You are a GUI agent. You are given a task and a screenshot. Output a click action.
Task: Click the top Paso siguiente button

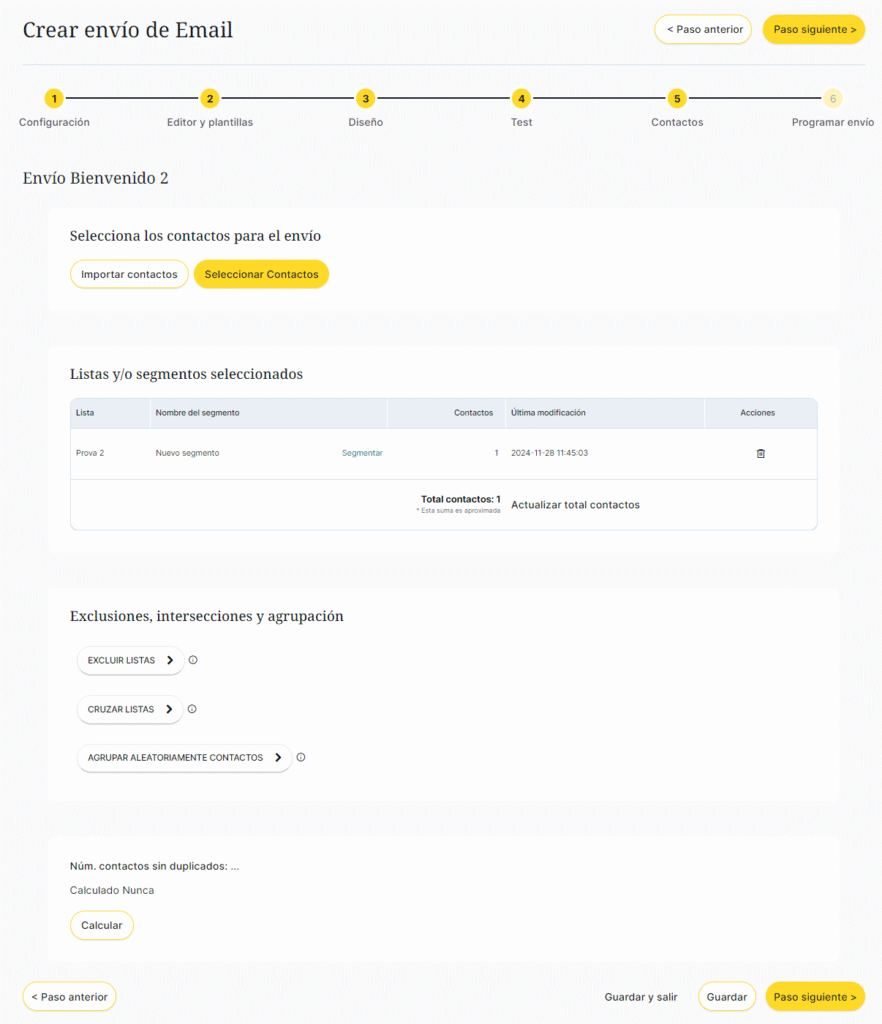(x=814, y=29)
